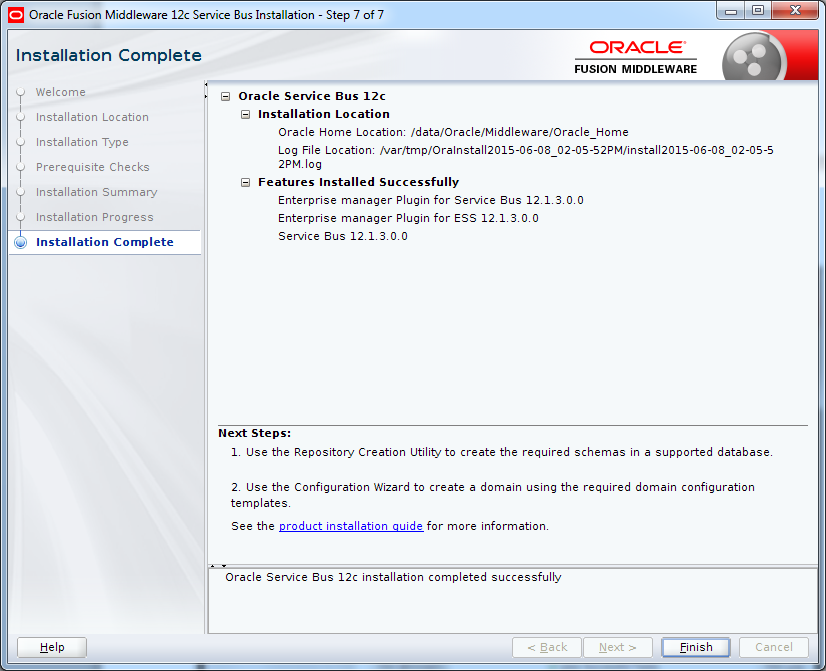Click the greyed-out Cancel button
Image resolution: width=826 pixels, height=671 pixels.
(773, 647)
